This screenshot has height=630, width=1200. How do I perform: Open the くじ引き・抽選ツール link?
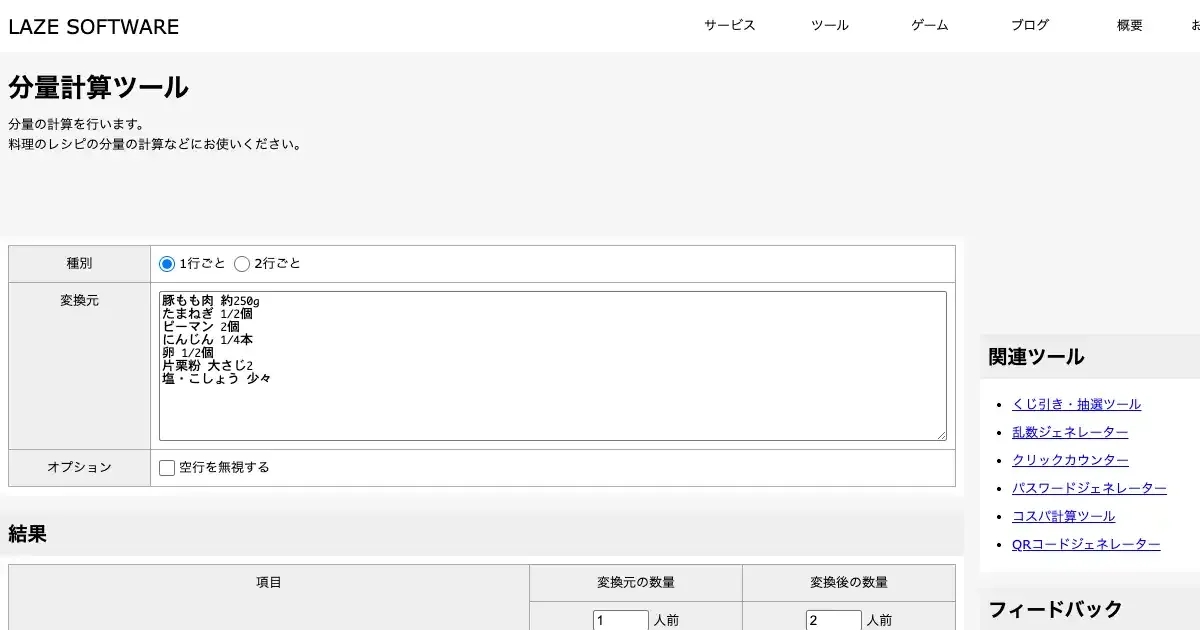[x=1076, y=404]
